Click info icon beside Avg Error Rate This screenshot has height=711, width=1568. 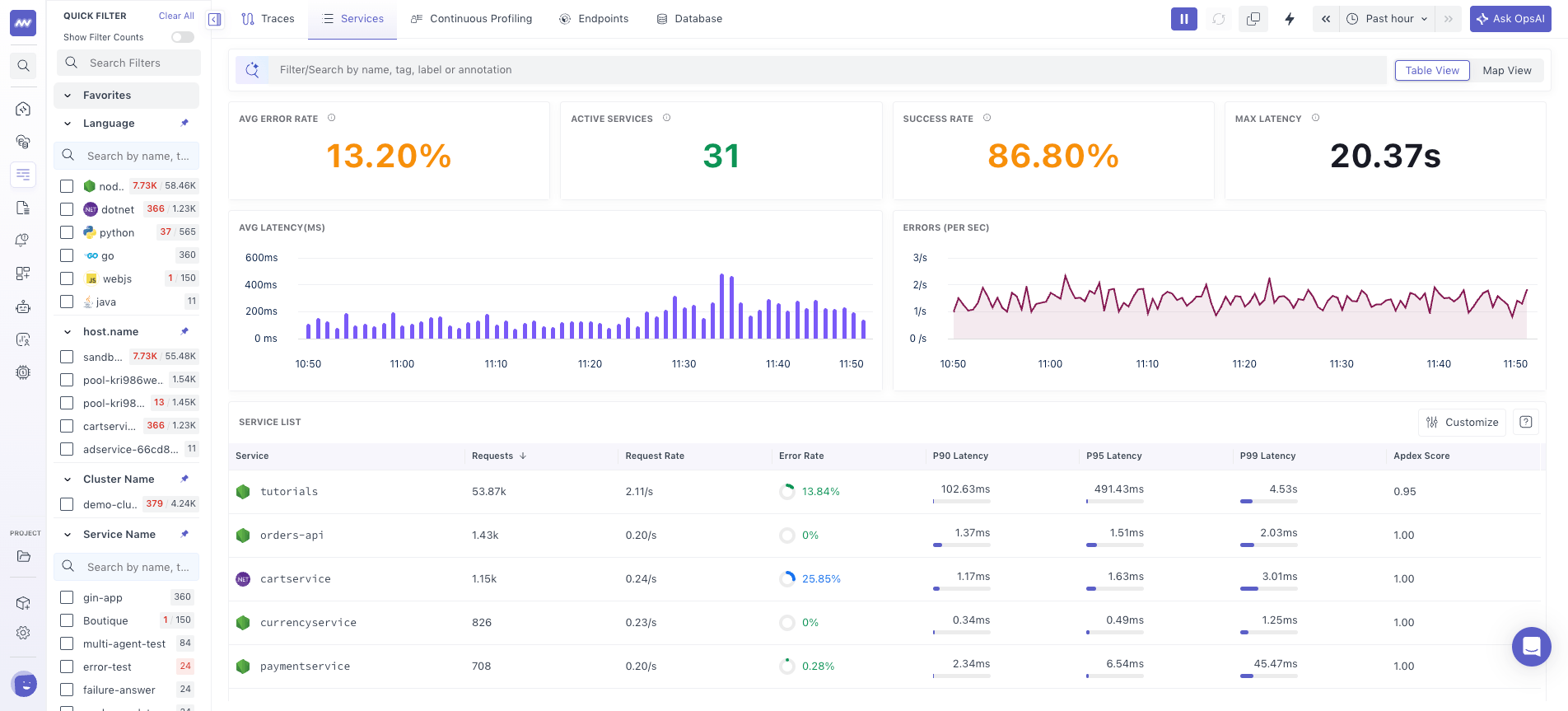click(332, 118)
